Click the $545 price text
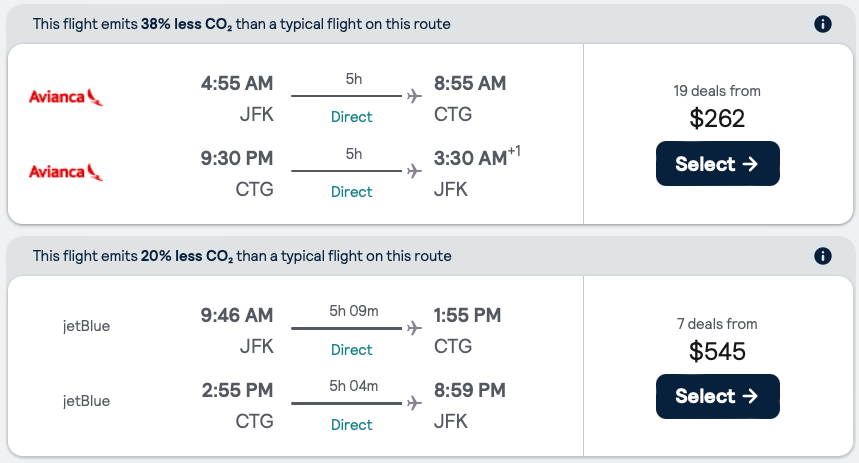The width and height of the screenshot is (859, 463). tap(717, 351)
